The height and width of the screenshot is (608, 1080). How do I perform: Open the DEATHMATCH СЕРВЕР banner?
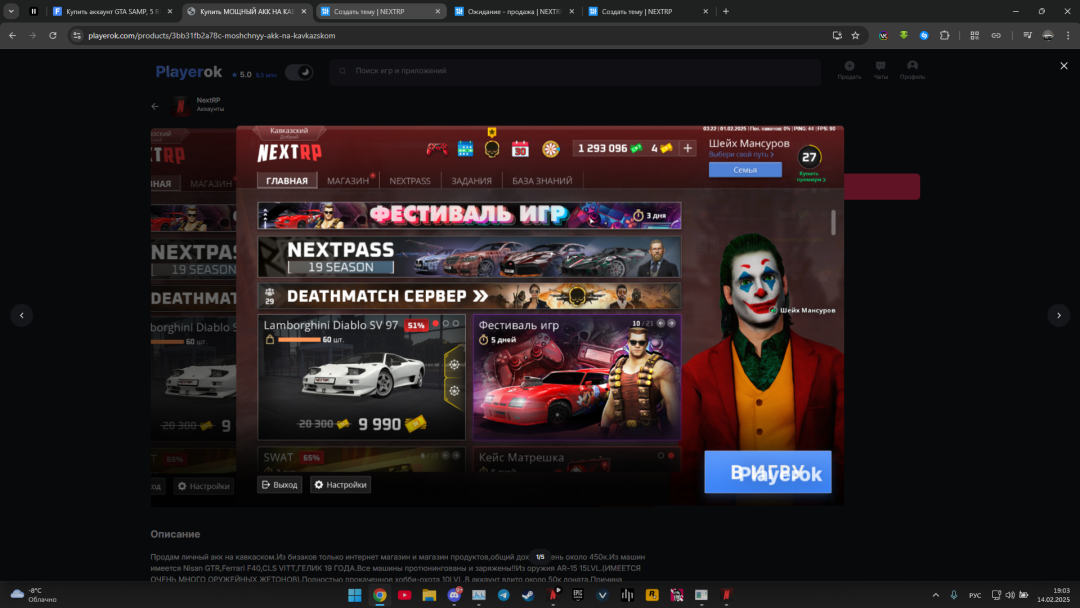click(469, 296)
